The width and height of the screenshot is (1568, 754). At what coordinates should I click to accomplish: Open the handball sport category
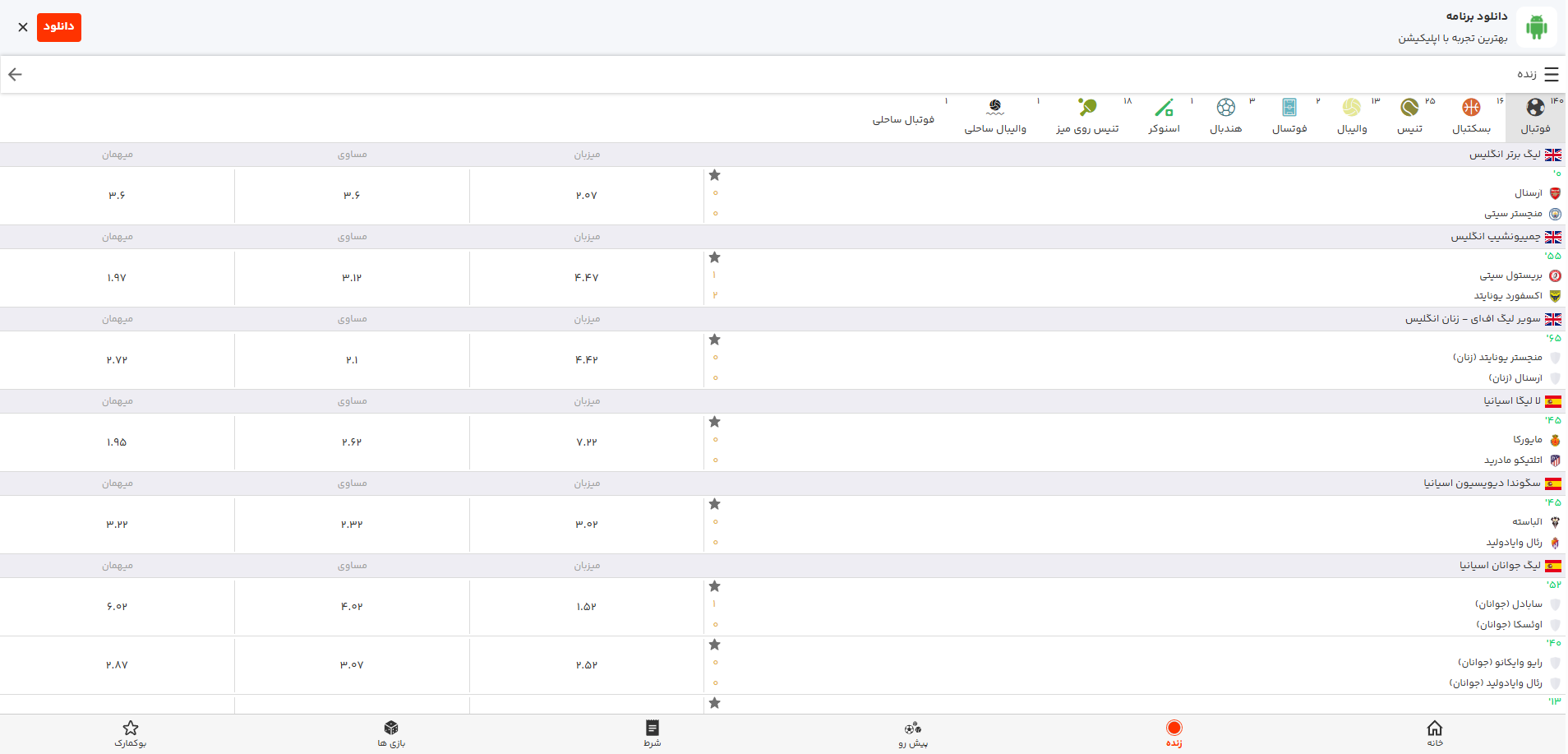pos(1225,116)
